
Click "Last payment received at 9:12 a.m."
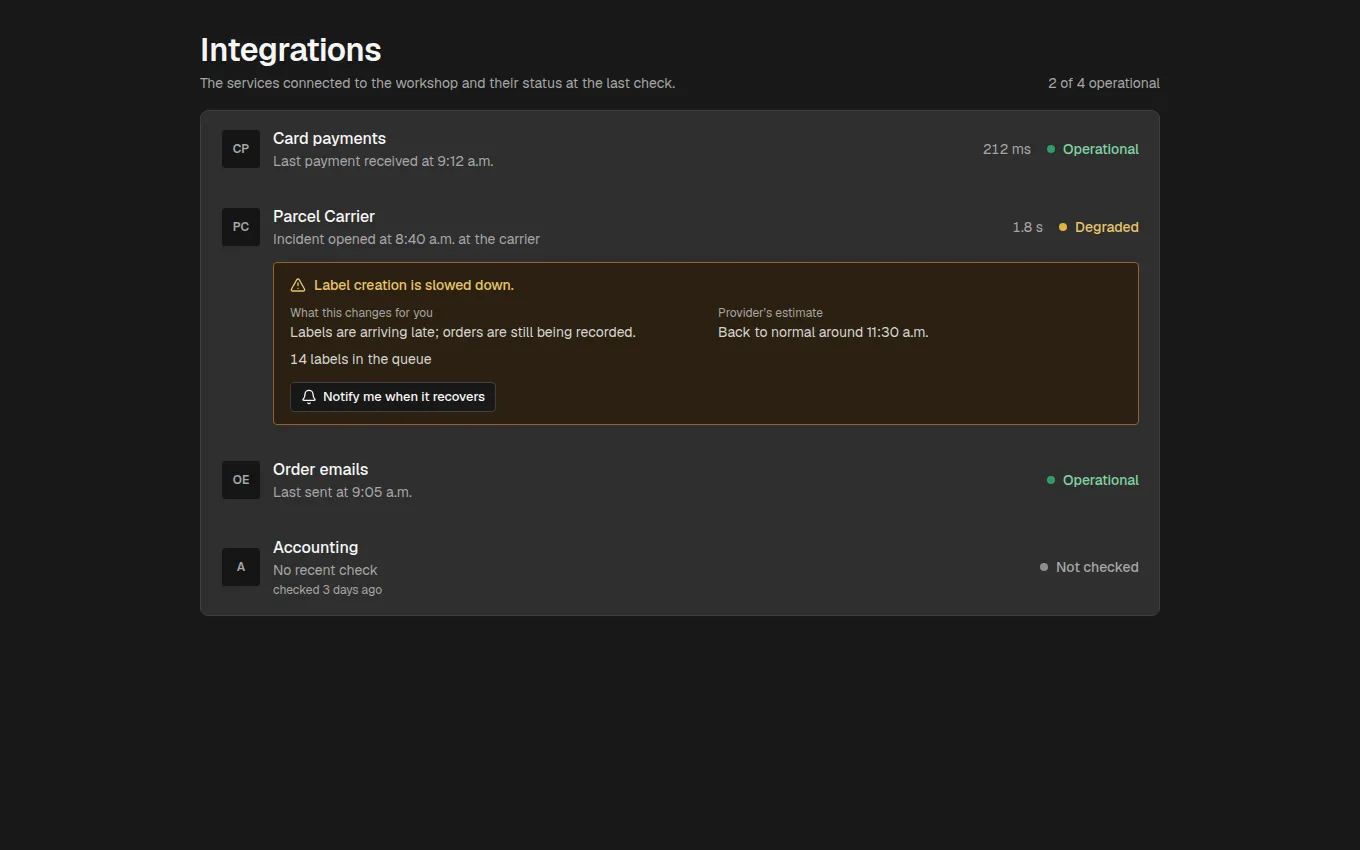tap(383, 161)
